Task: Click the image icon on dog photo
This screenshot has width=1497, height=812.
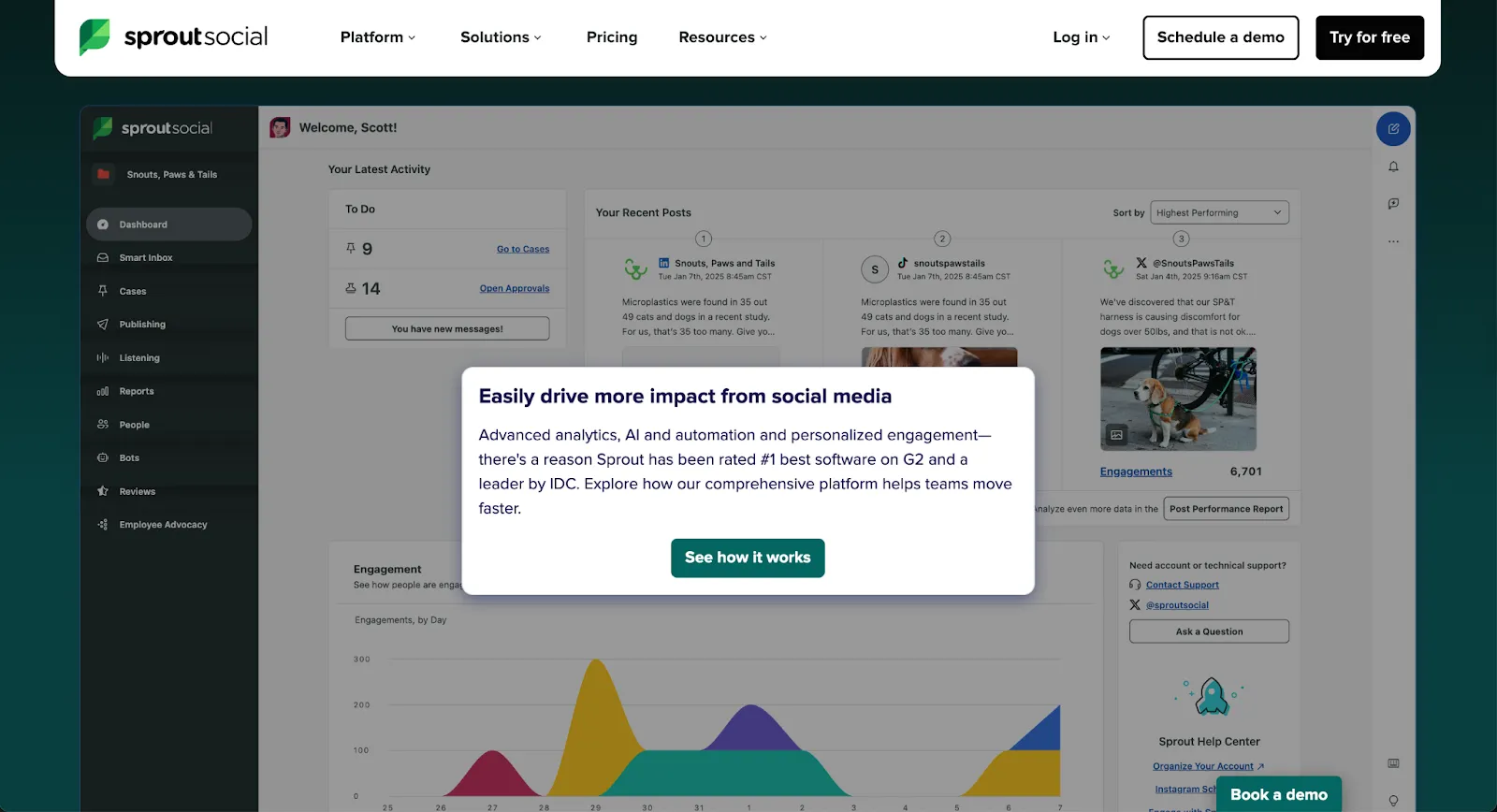Action: (x=1116, y=435)
